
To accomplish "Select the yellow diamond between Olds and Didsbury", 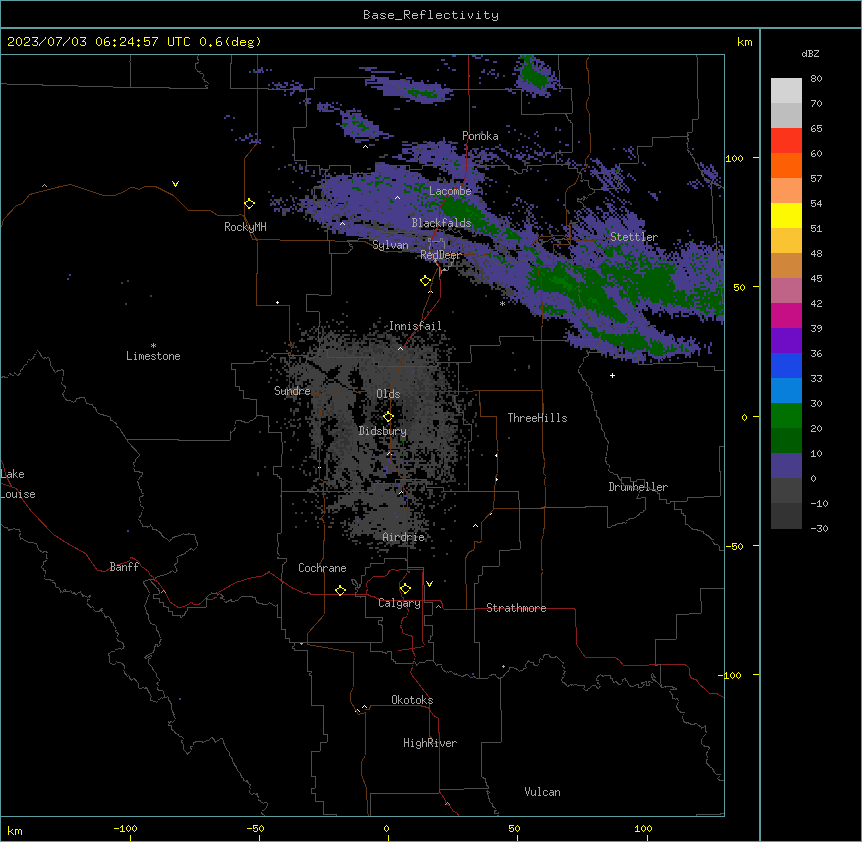I will click(388, 416).
